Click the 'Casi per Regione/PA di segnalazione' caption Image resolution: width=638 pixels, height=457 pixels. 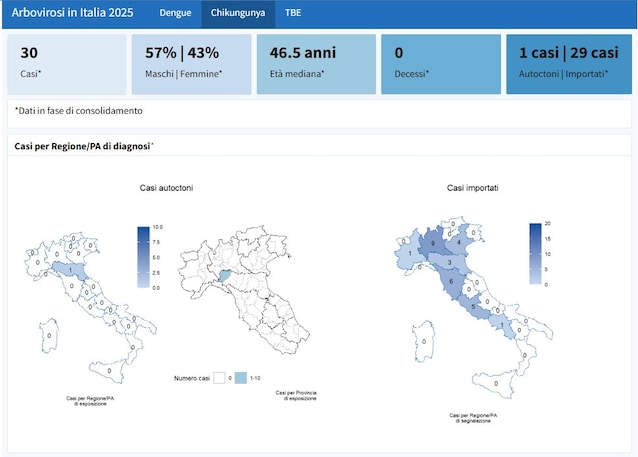473,418
